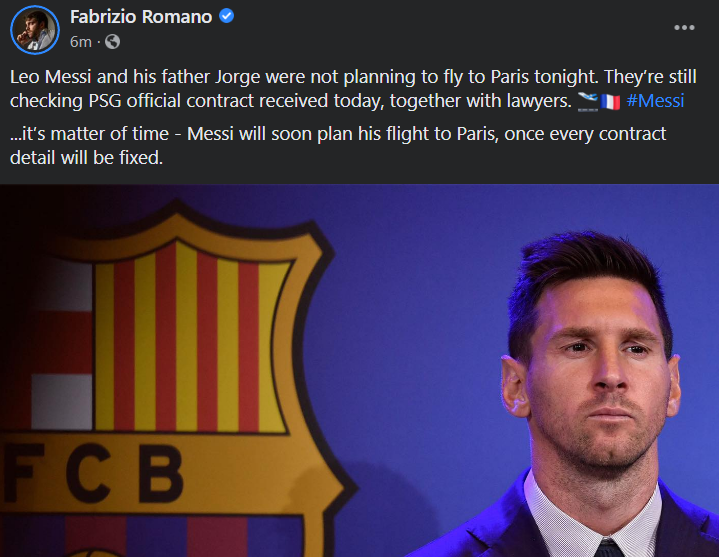This screenshot has height=557, width=719.
Task: Click the word PSG in the post
Action: (x=105, y=101)
